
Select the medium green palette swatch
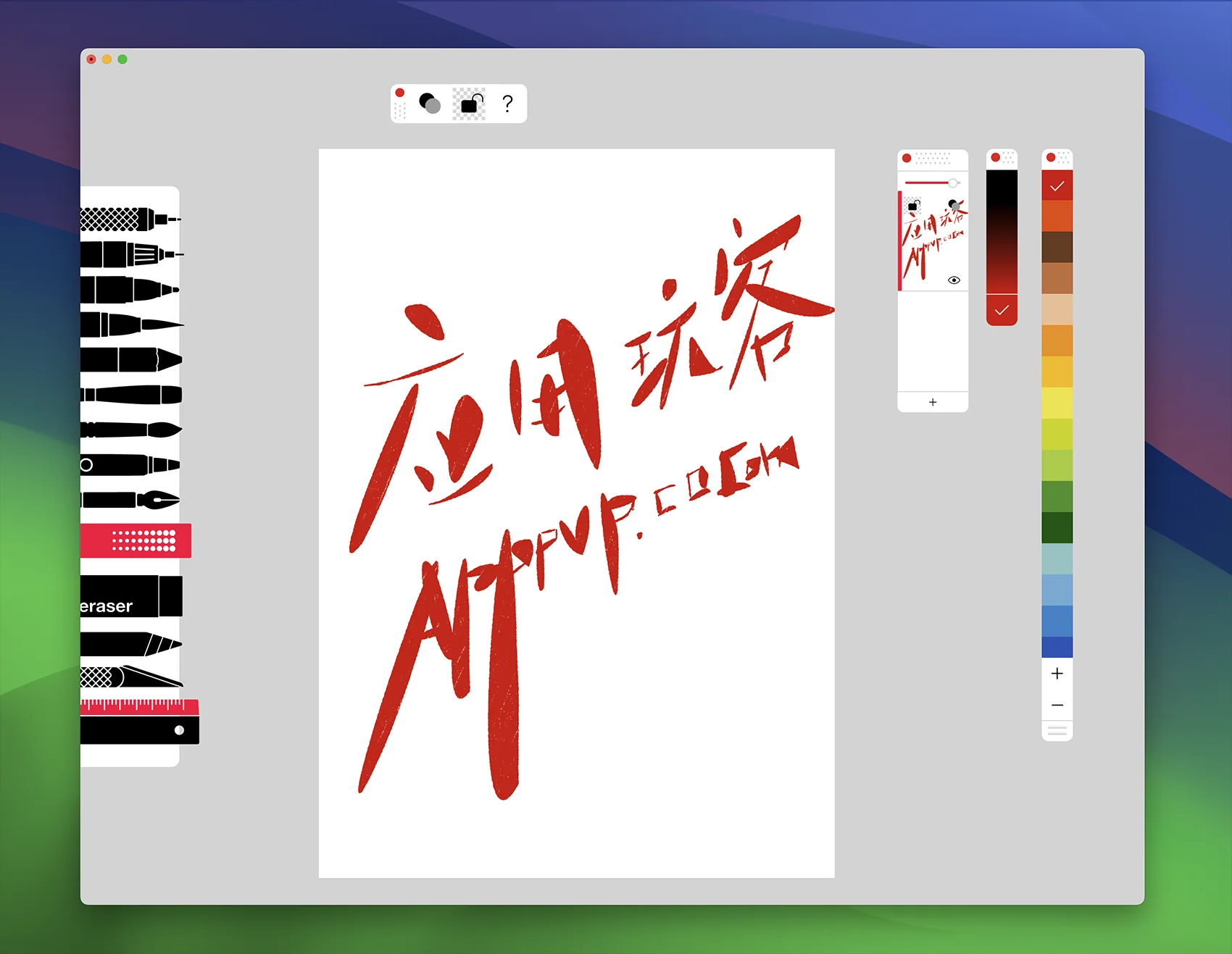coord(1057,496)
